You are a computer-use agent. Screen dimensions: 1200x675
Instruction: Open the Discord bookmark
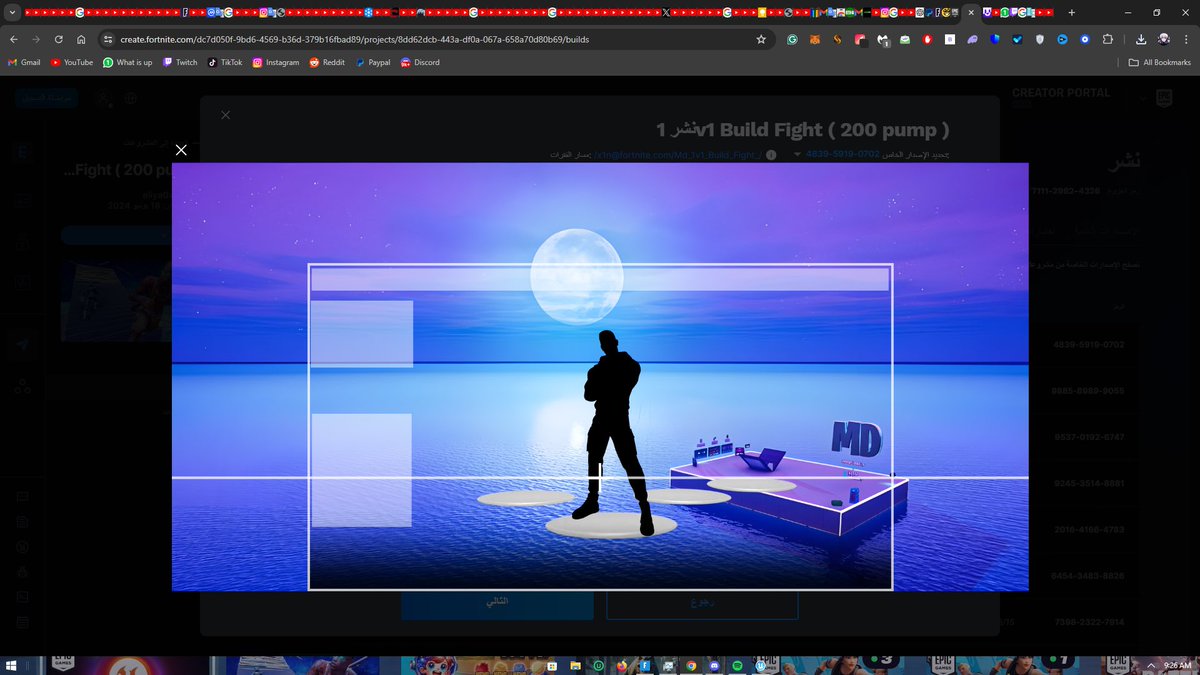click(420, 62)
